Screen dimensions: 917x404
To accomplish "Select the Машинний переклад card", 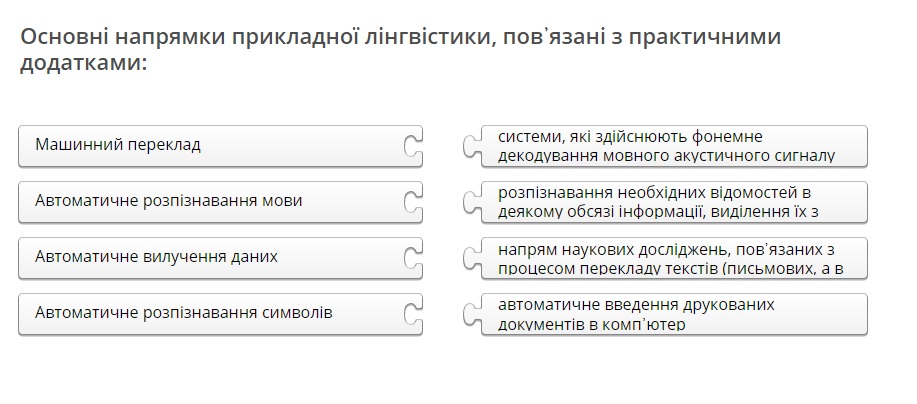I will (220, 146).
